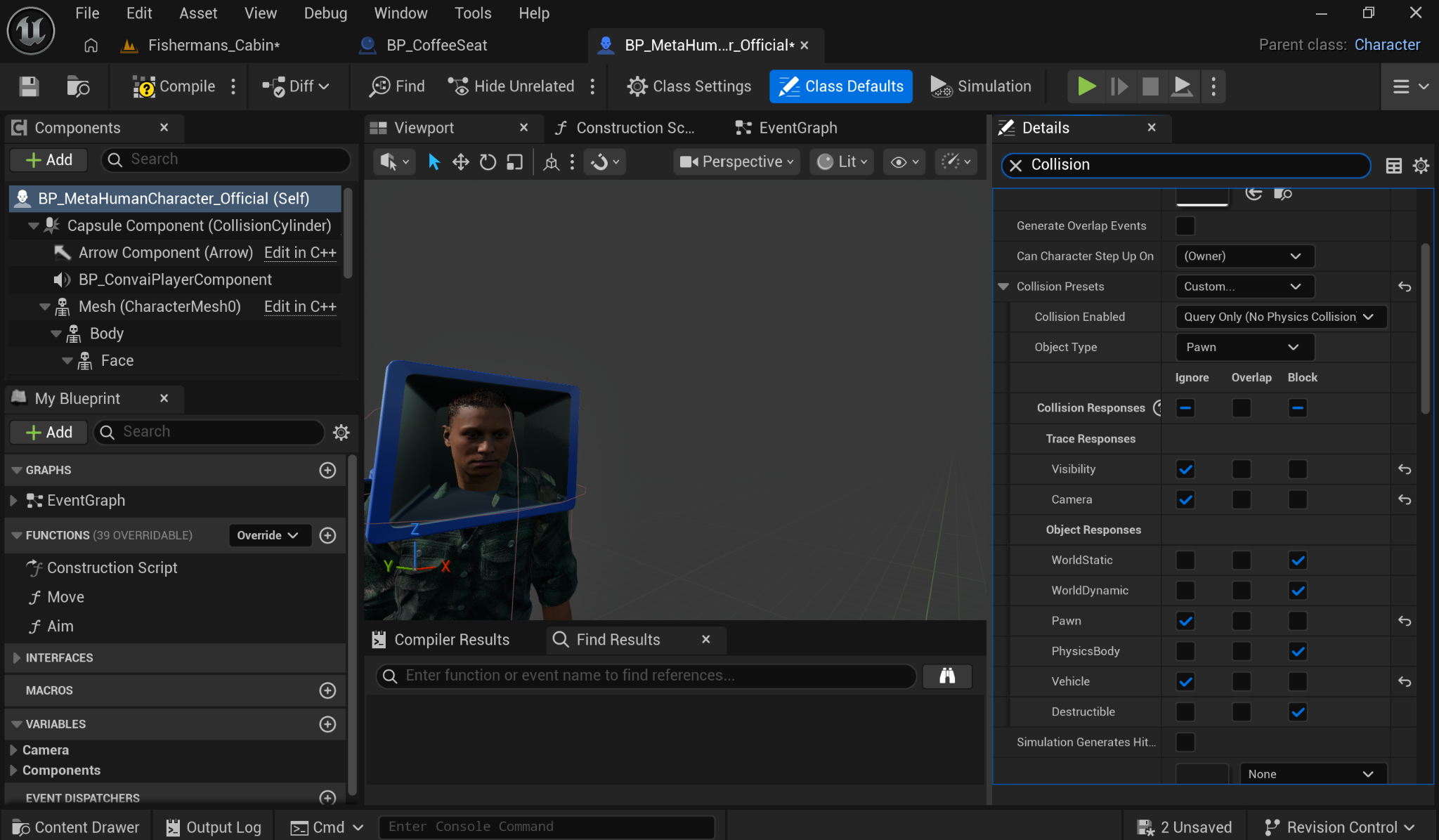1439x840 pixels.
Task: Set WorldStatic response to Ignore
Action: click(1185, 560)
